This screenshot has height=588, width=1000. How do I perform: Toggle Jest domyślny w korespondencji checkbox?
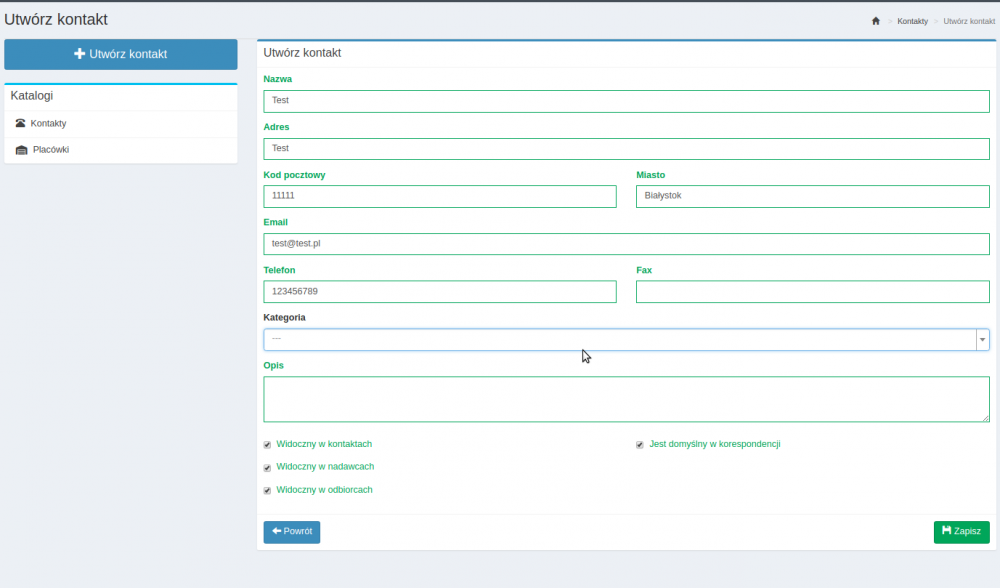point(640,444)
